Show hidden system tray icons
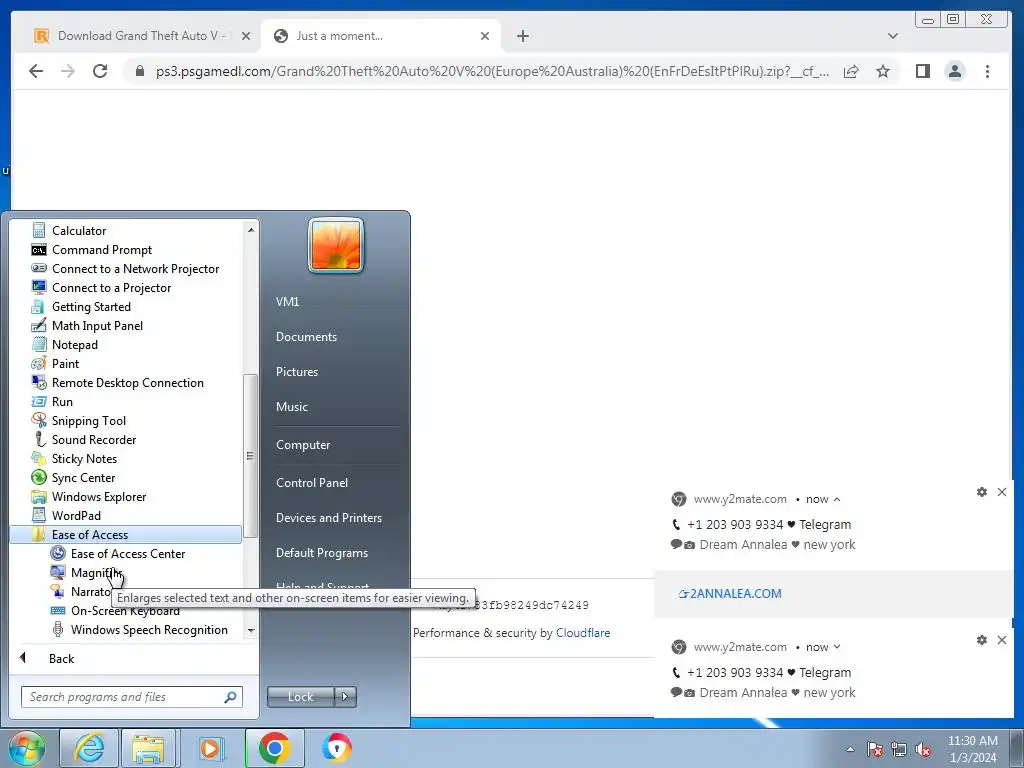 850,750
